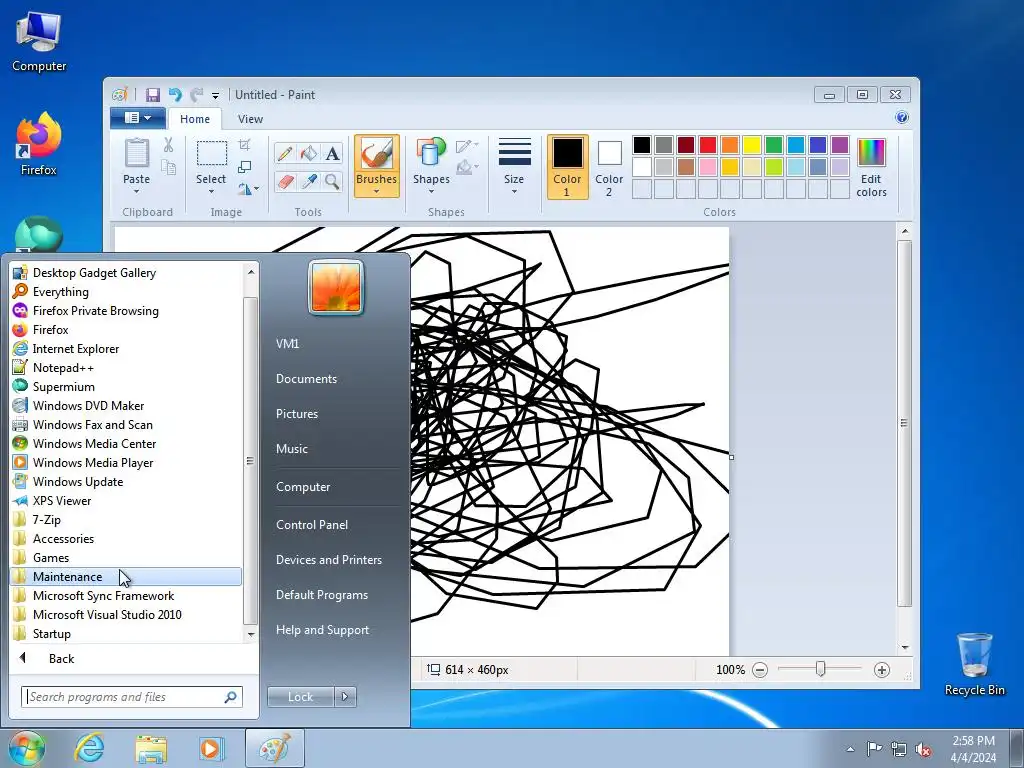Click the Shapes gallery icon
This screenshot has height=768, width=1024.
click(x=430, y=153)
